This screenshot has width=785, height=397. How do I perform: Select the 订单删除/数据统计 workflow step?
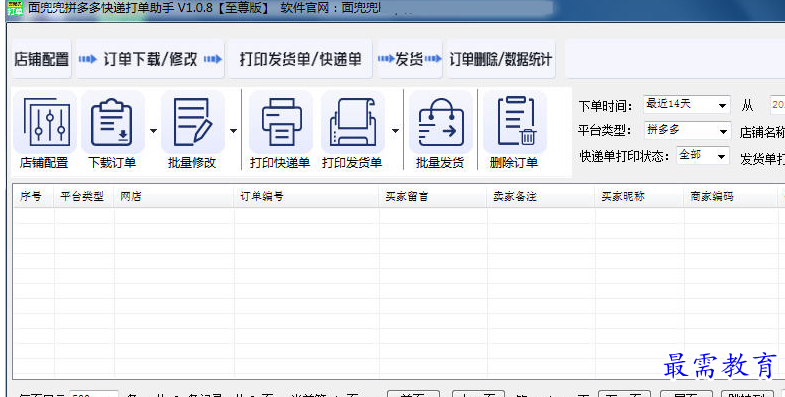(501, 59)
